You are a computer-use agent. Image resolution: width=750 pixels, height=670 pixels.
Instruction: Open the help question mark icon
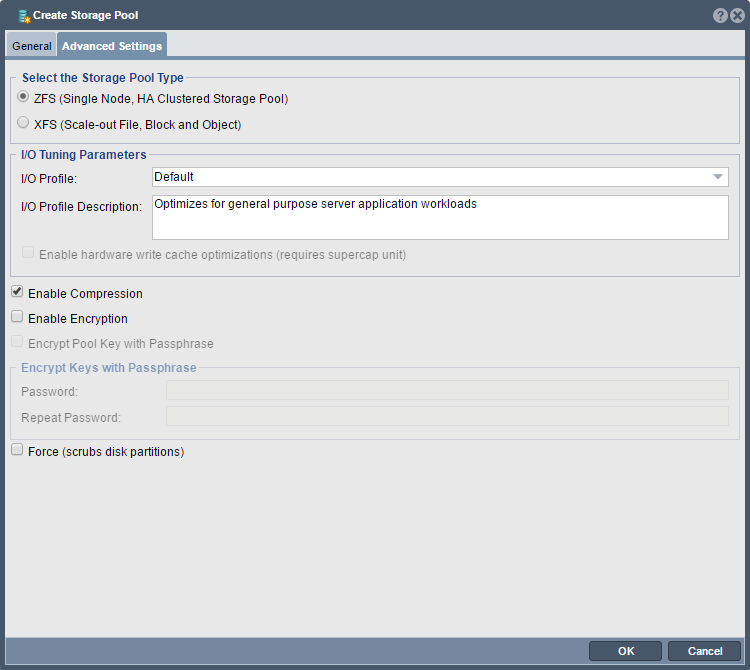click(720, 15)
